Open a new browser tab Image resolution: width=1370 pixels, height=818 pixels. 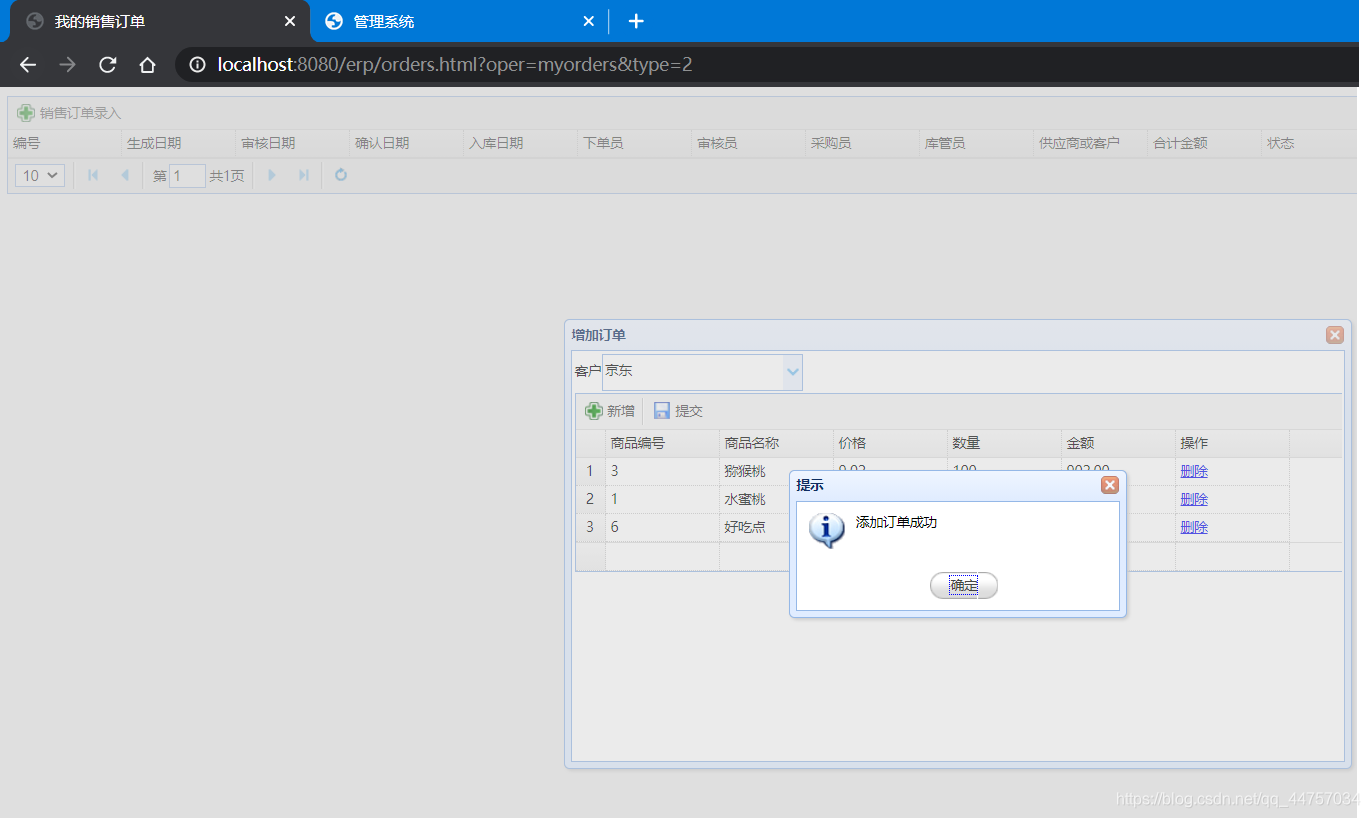[x=636, y=21]
